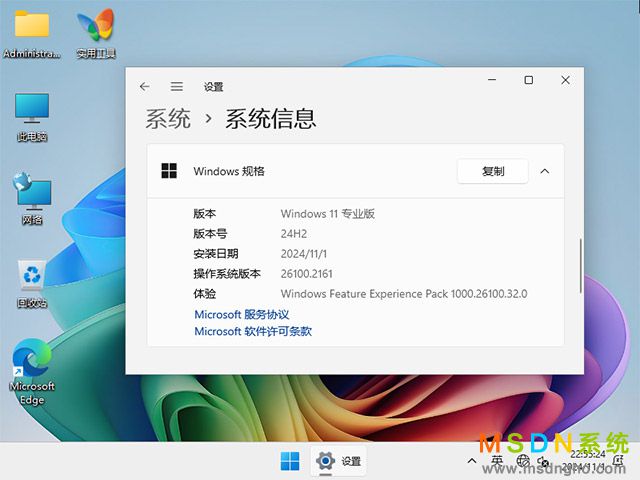Viewport: 640px width, 480px height.
Task: Click OS build value 26100.2161
Action: coord(307,273)
